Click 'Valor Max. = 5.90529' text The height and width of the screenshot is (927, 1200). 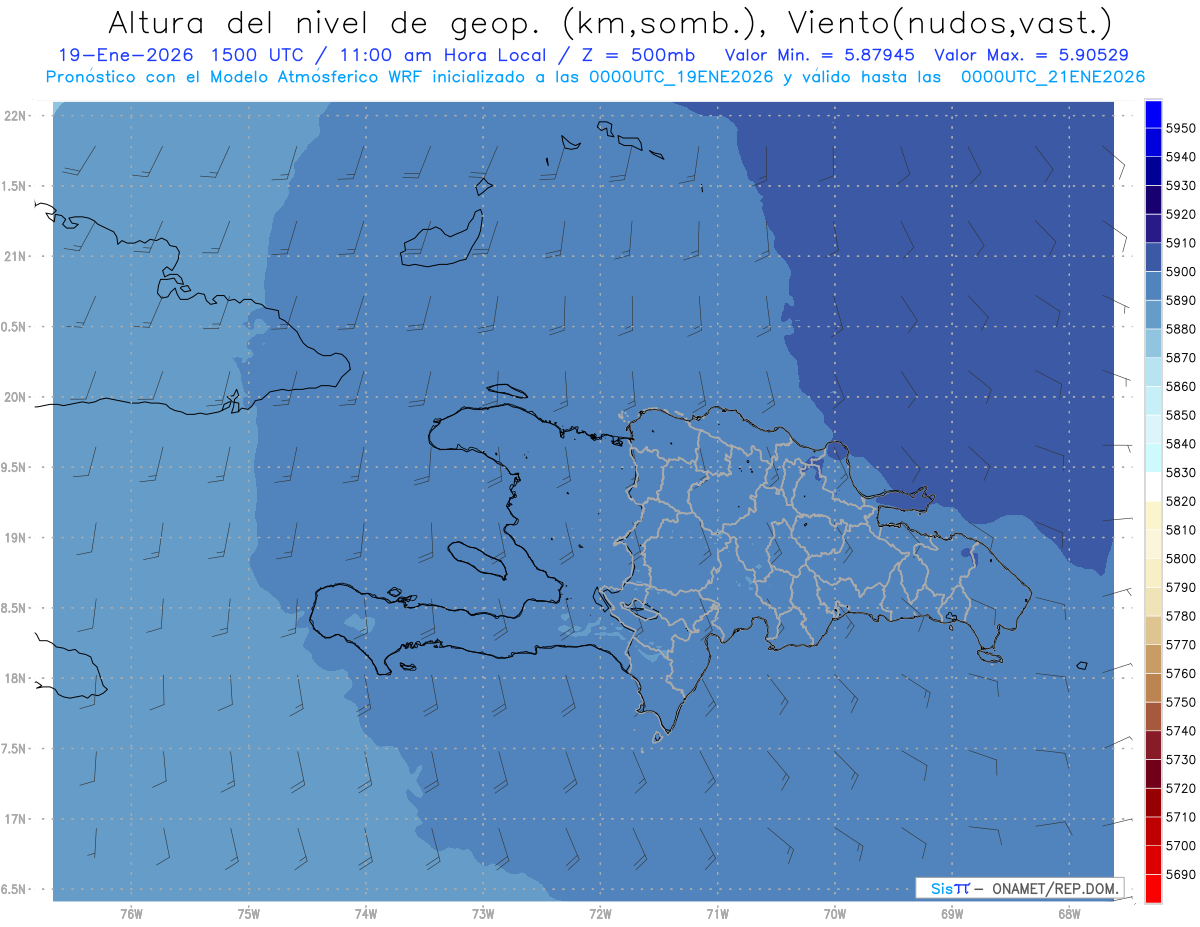(x=1032, y=54)
